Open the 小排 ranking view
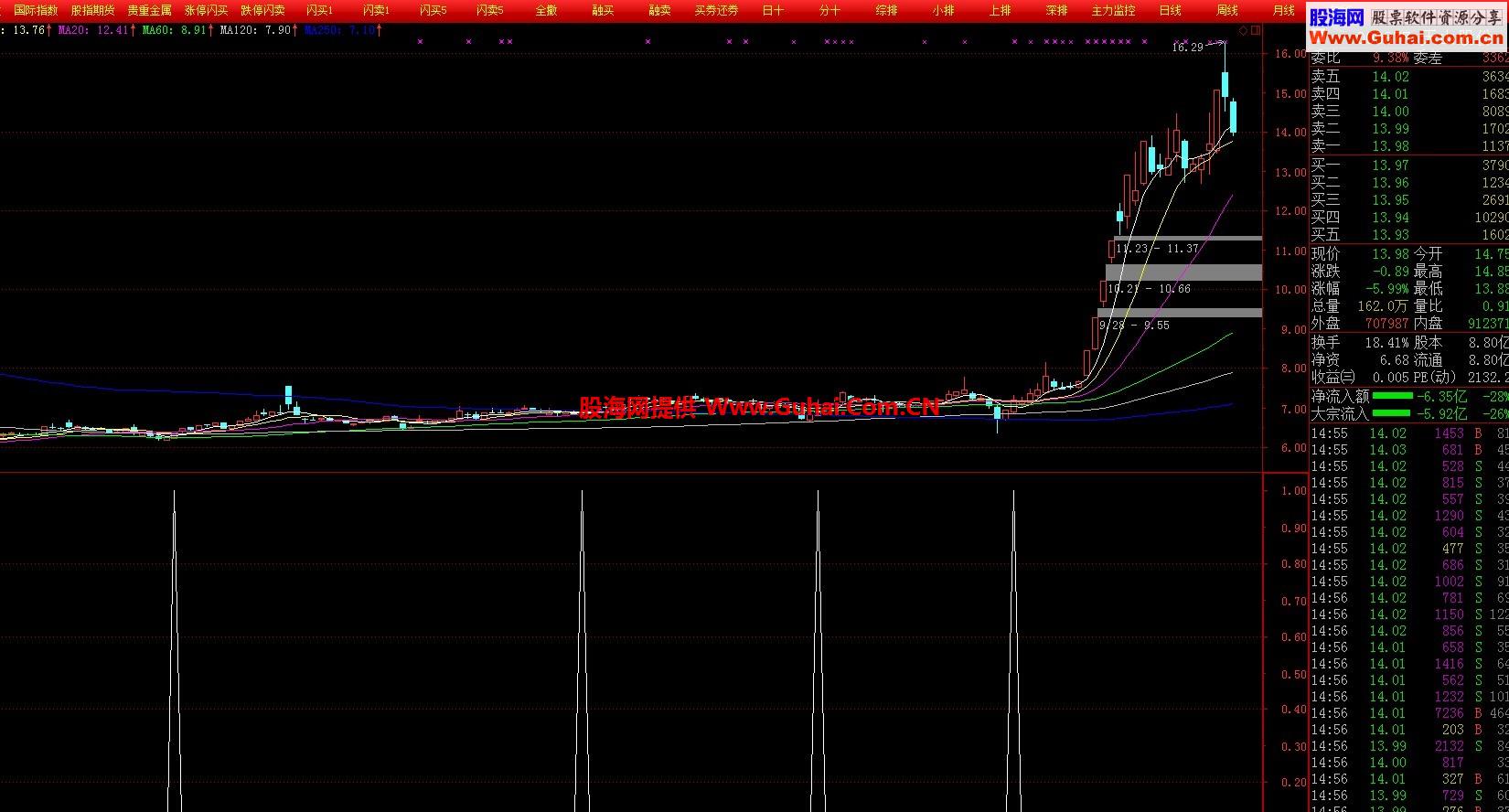 click(943, 10)
